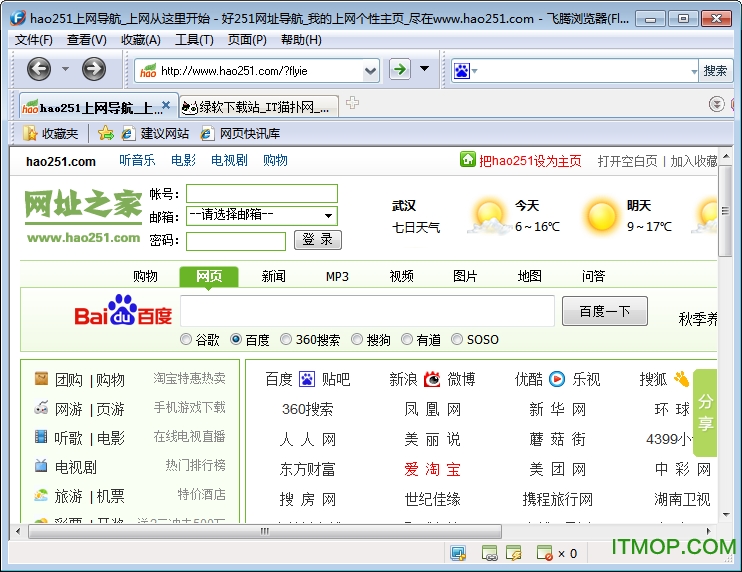Click the 登录 login button
Screen dimensions: 742x572
[318, 240]
